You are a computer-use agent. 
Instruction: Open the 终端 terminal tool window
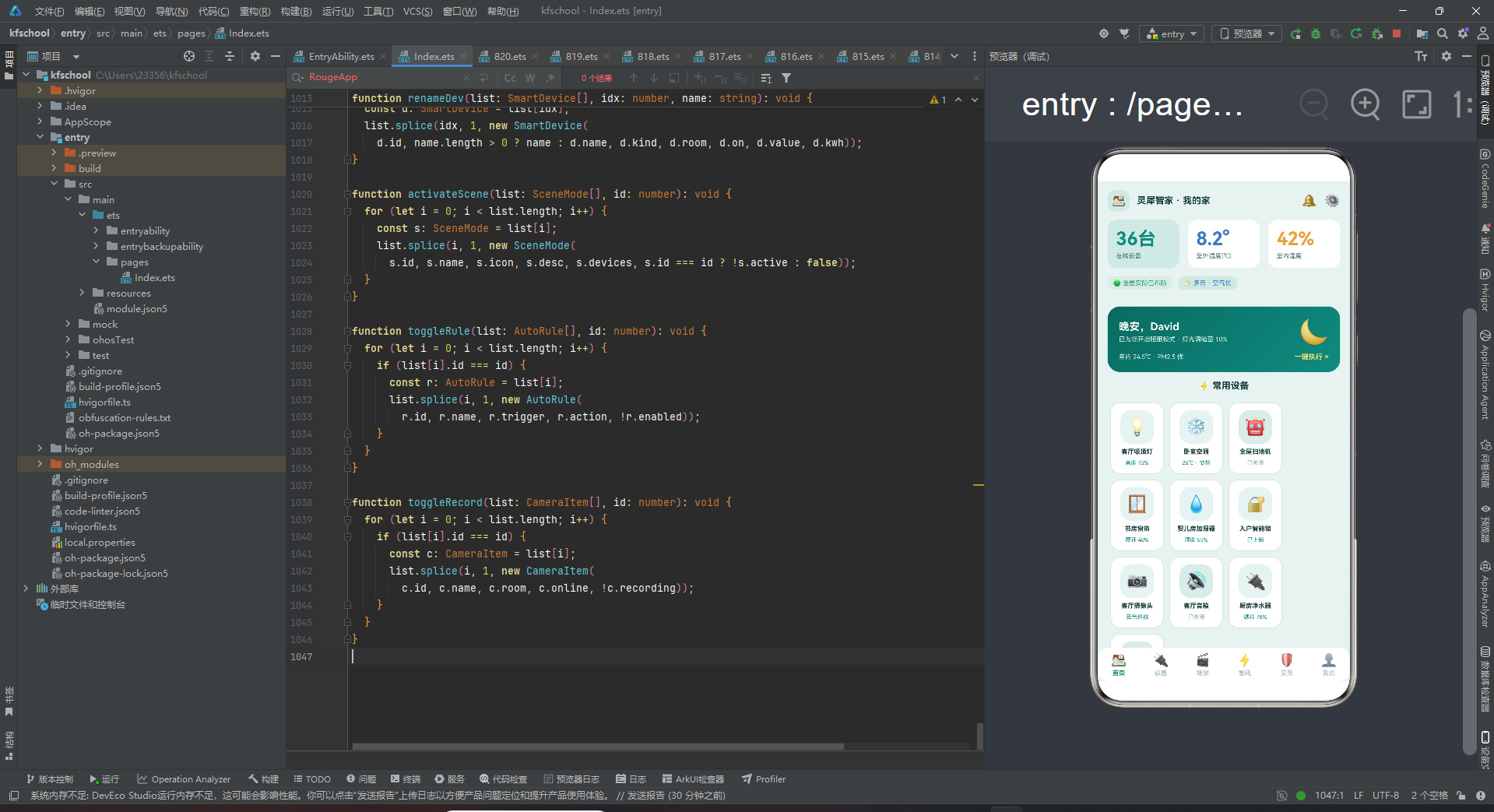[x=406, y=779]
